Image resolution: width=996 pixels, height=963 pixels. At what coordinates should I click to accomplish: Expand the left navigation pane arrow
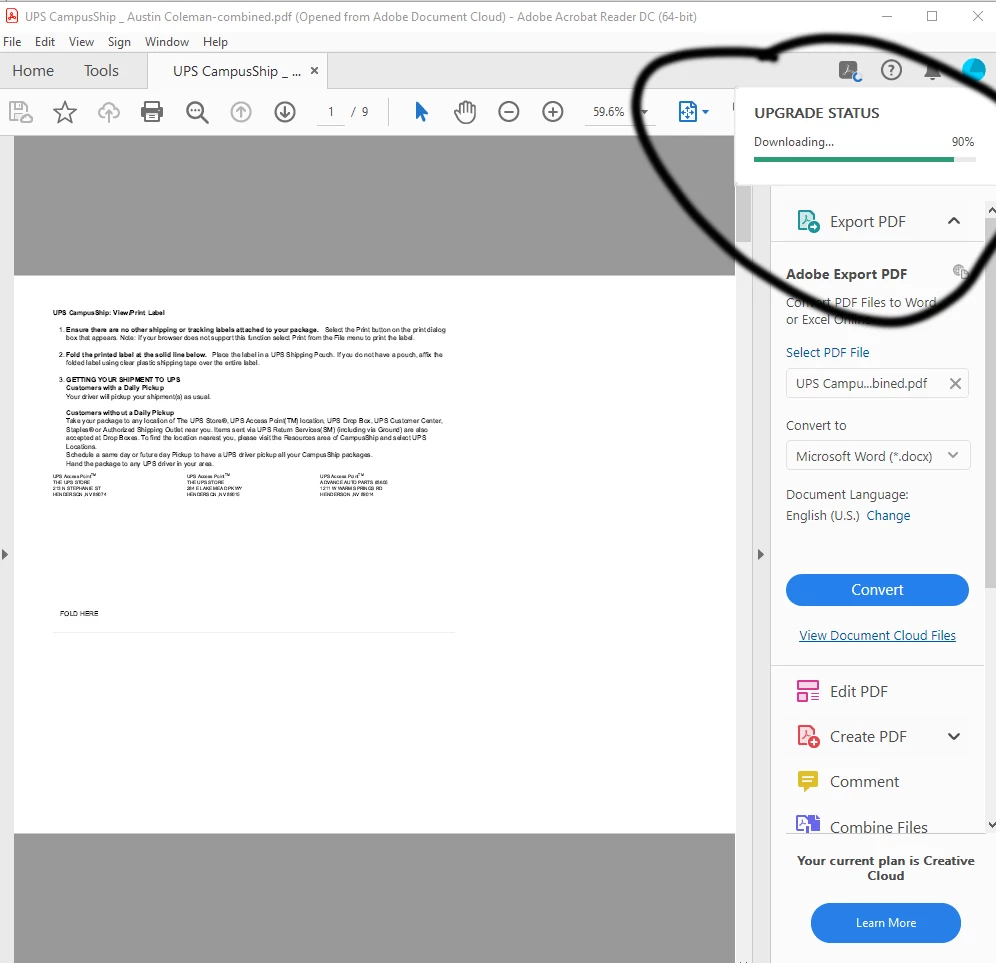[5, 554]
